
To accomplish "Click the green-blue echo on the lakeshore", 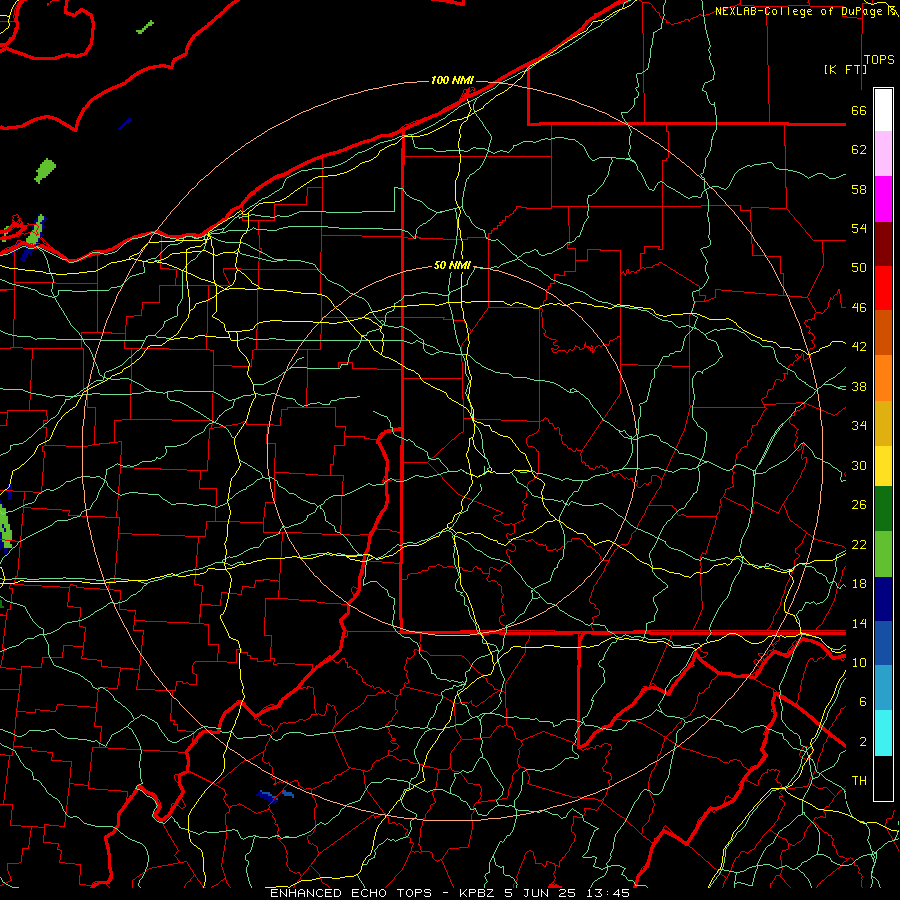I will coord(32,236).
